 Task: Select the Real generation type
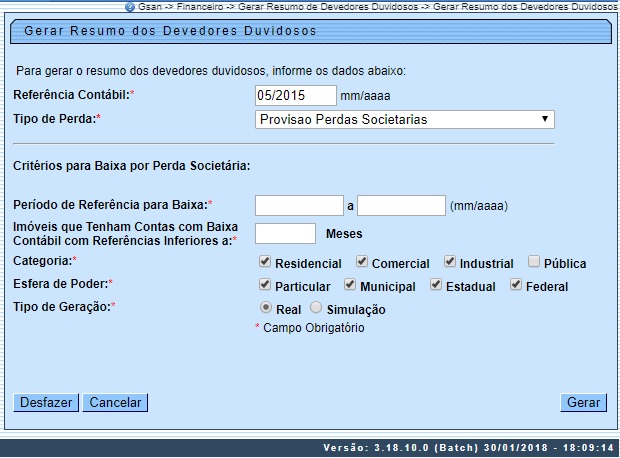tap(265, 308)
